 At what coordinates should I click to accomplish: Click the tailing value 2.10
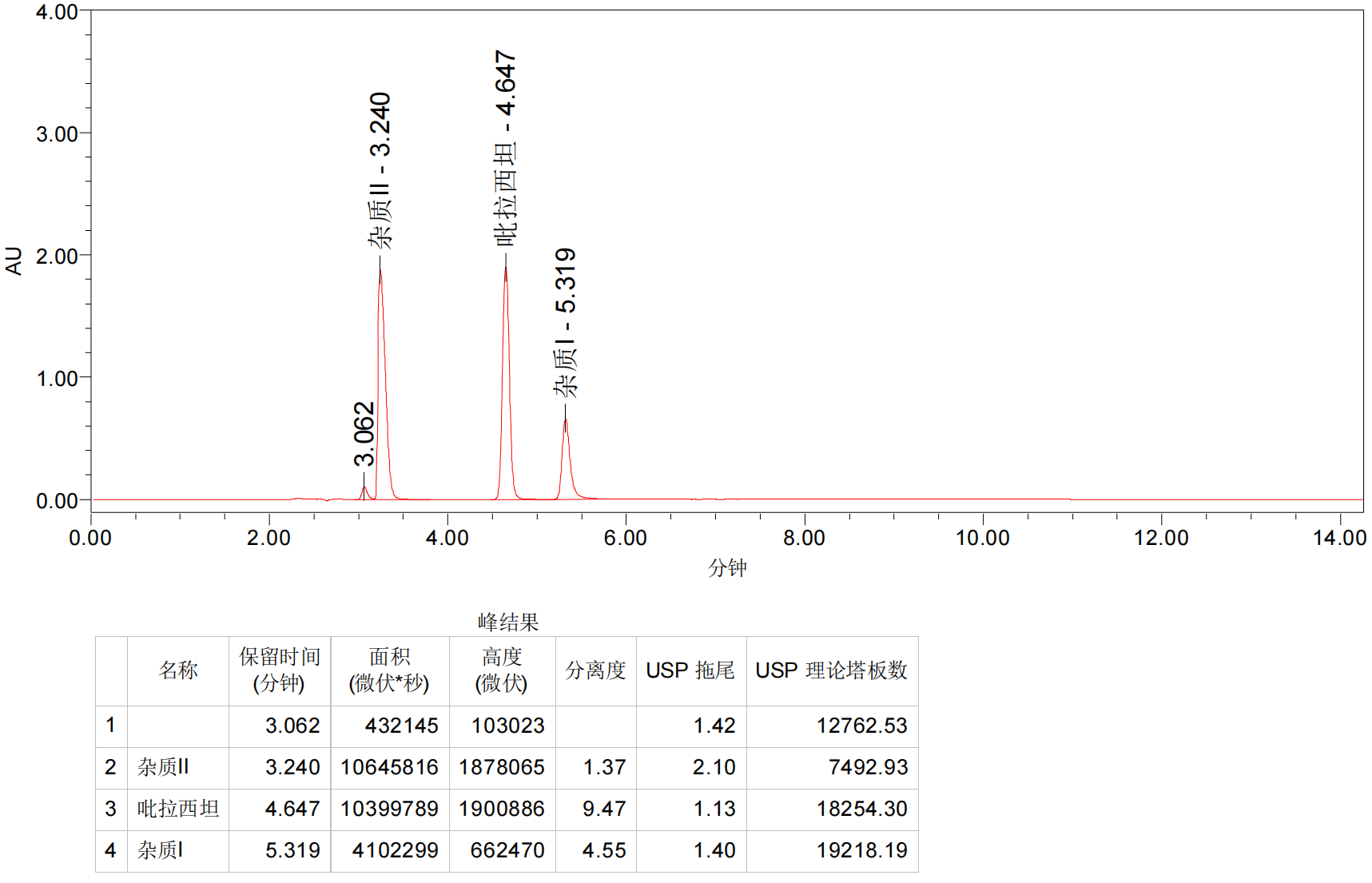tap(714, 767)
